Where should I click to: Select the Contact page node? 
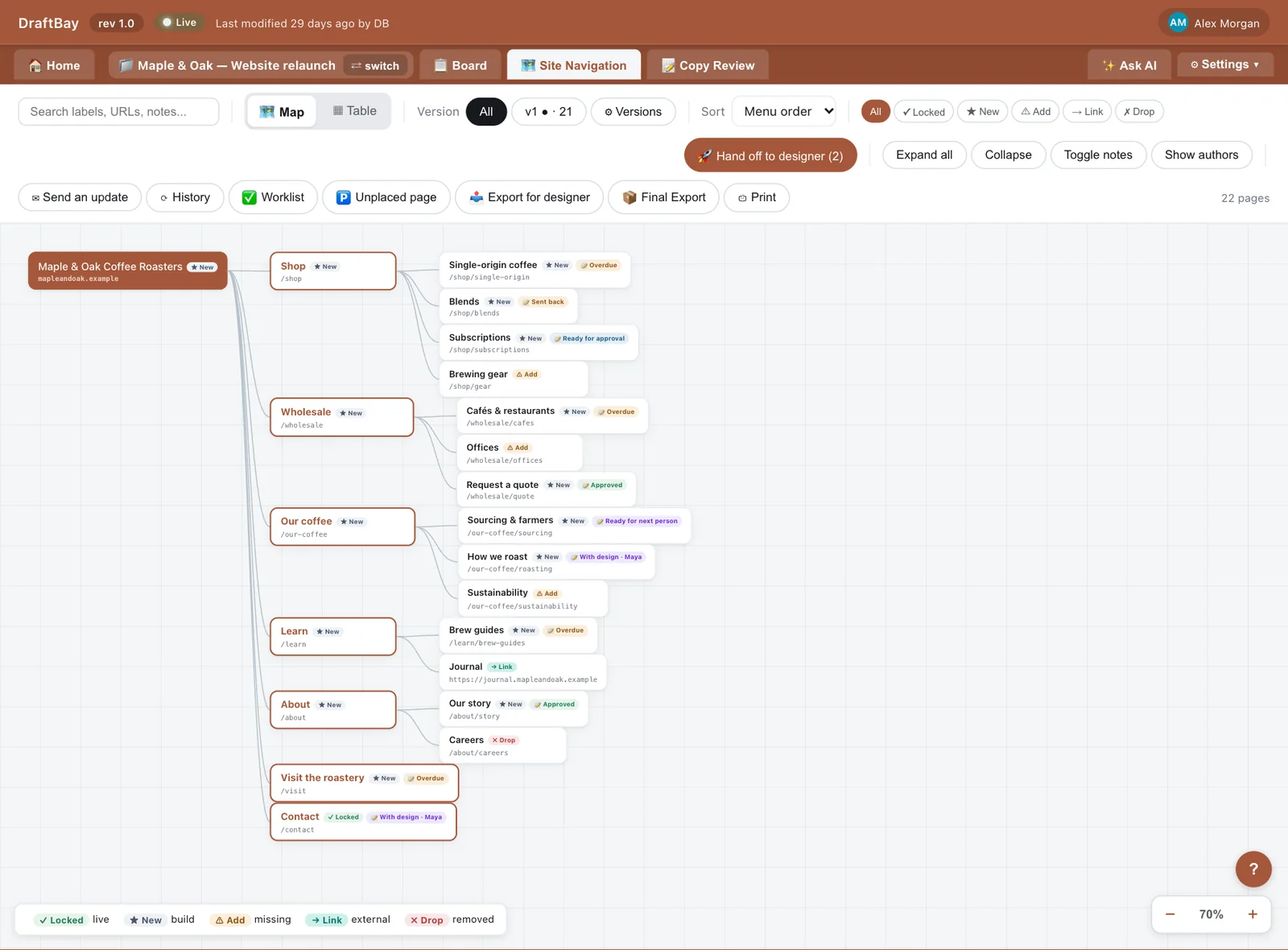click(363, 821)
